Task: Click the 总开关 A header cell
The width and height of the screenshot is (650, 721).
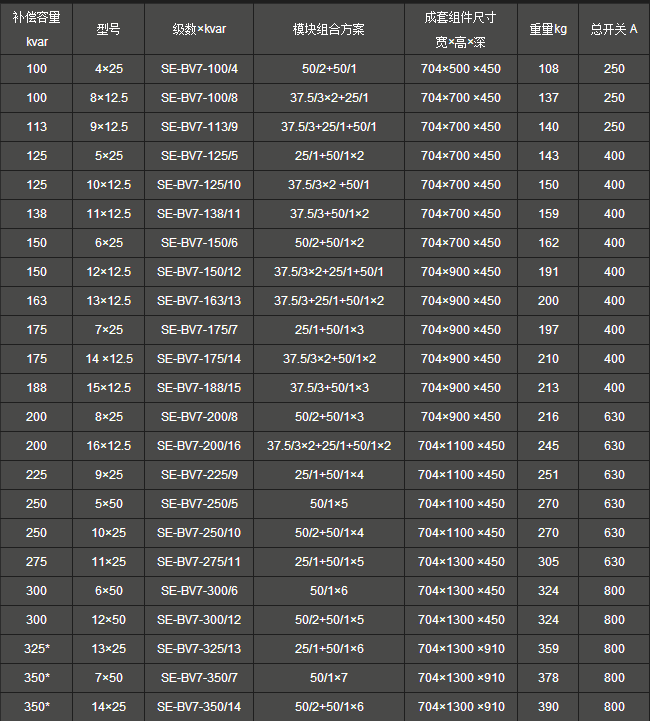Action: pos(614,29)
